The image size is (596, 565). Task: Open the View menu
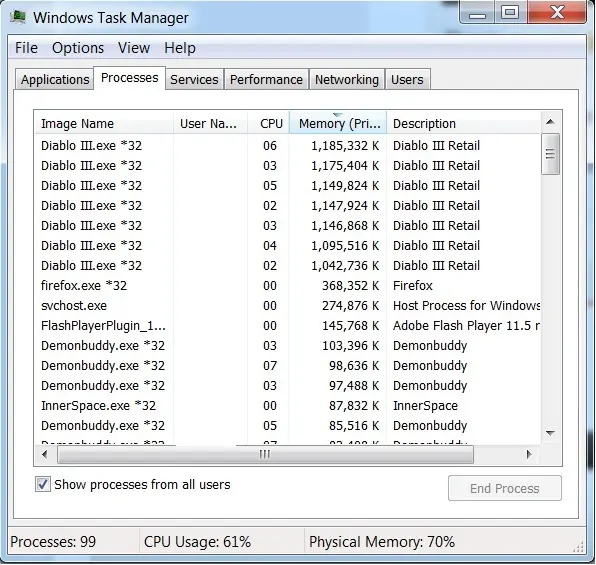tap(134, 48)
